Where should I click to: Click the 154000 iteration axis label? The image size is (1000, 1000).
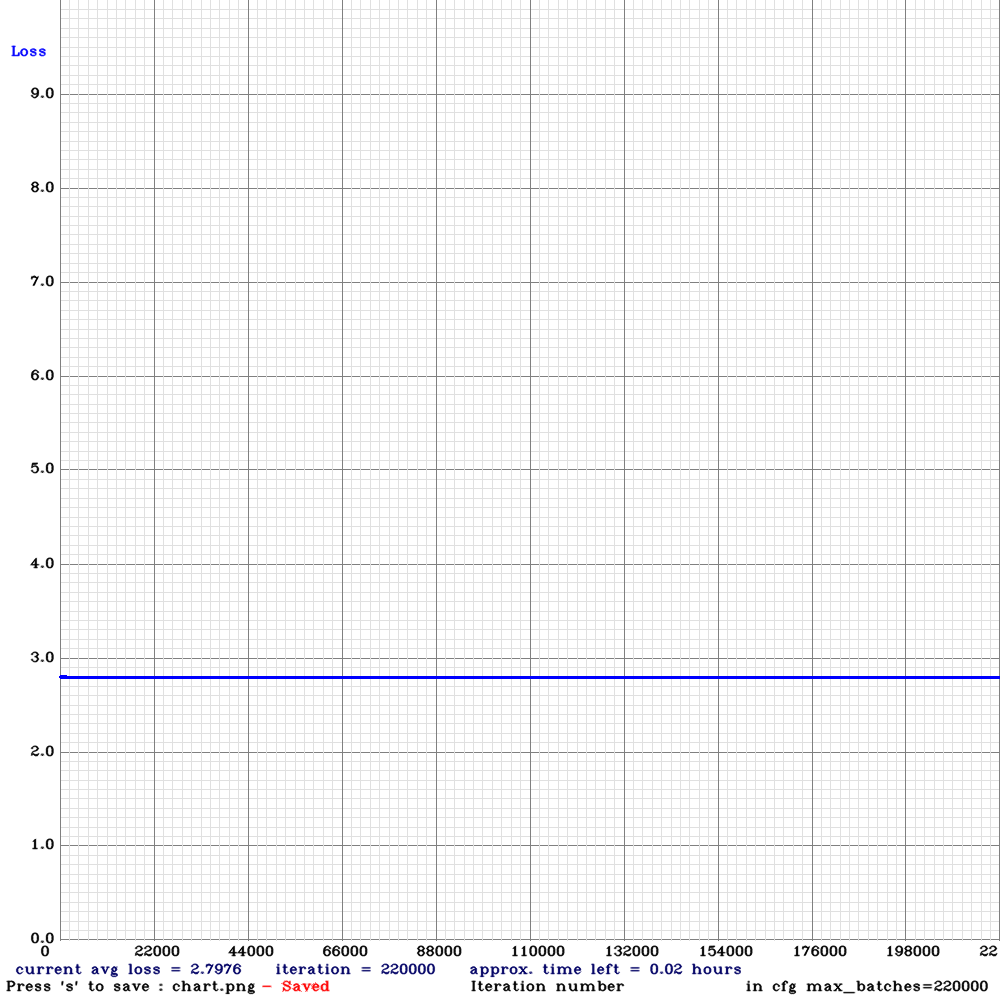(x=726, y=952)
